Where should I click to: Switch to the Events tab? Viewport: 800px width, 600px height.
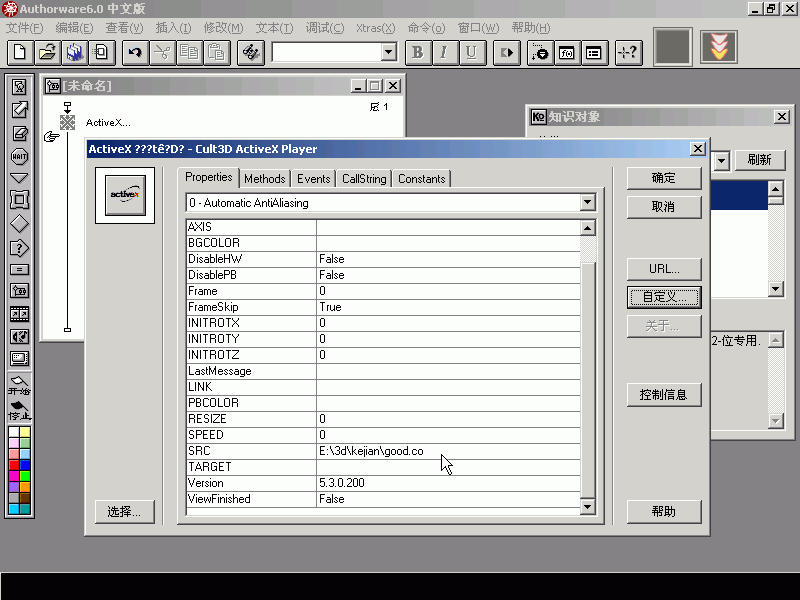313,179
